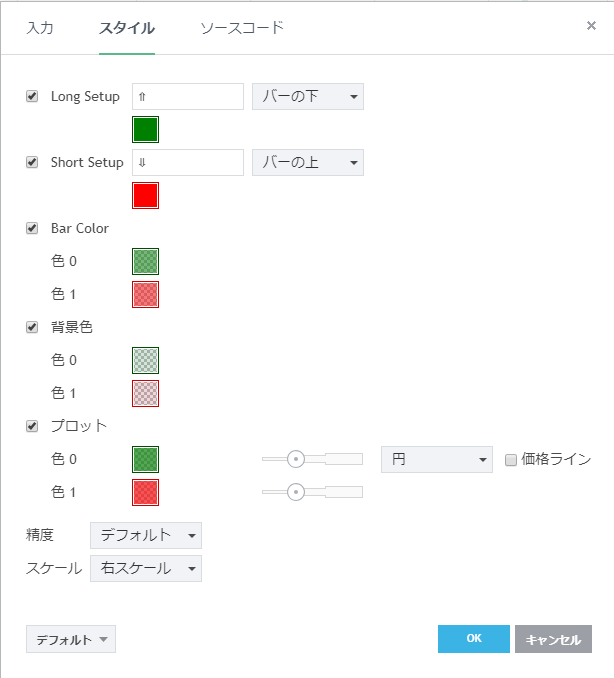Expand the バーの下 position dropdown
This screenshot has height=678, width=614.
(x=307, y=96)
